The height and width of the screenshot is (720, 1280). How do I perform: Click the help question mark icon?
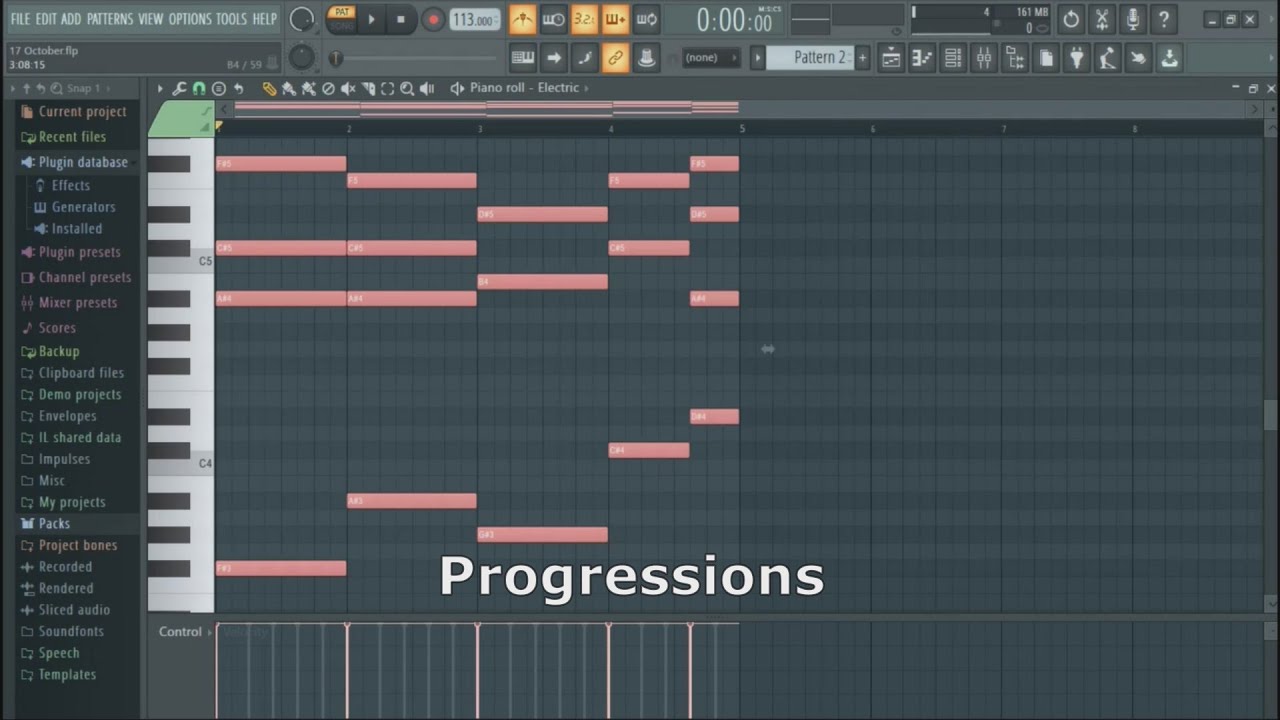tap(1164, 19)
